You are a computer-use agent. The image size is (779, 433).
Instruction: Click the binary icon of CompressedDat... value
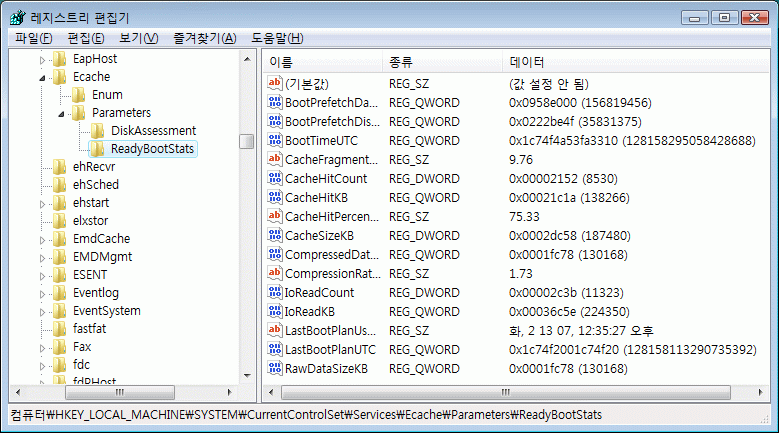pyautogui.click(x=275, y=254)
